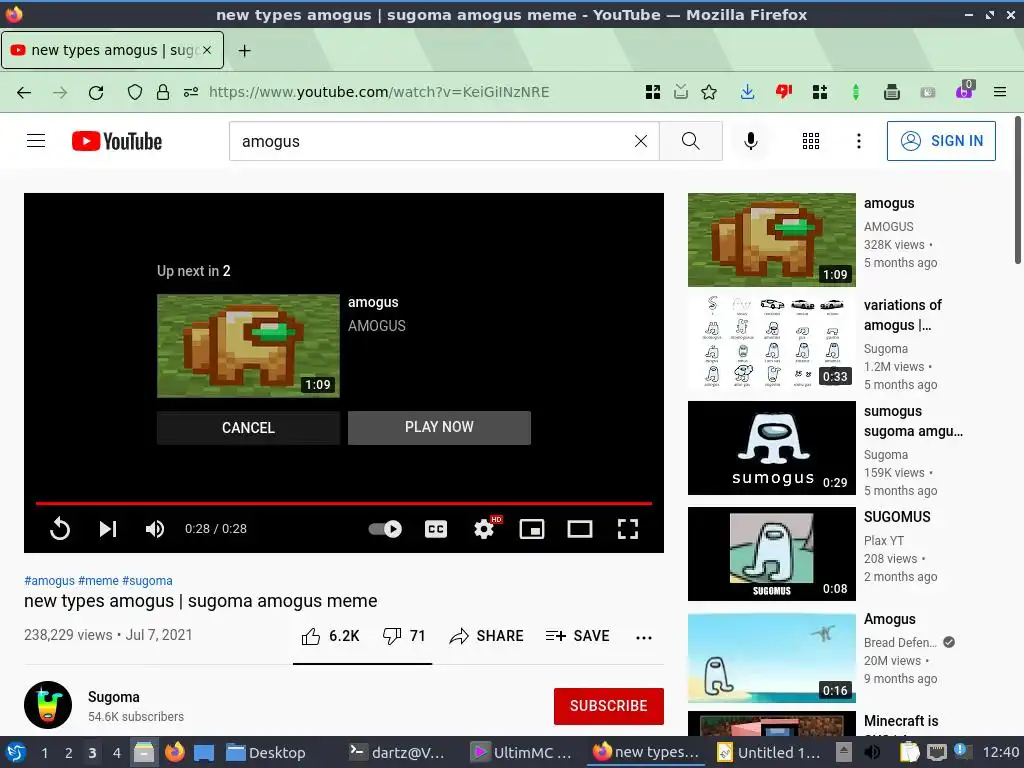
Task: Bookmark this page with the star
Action: 709,92
